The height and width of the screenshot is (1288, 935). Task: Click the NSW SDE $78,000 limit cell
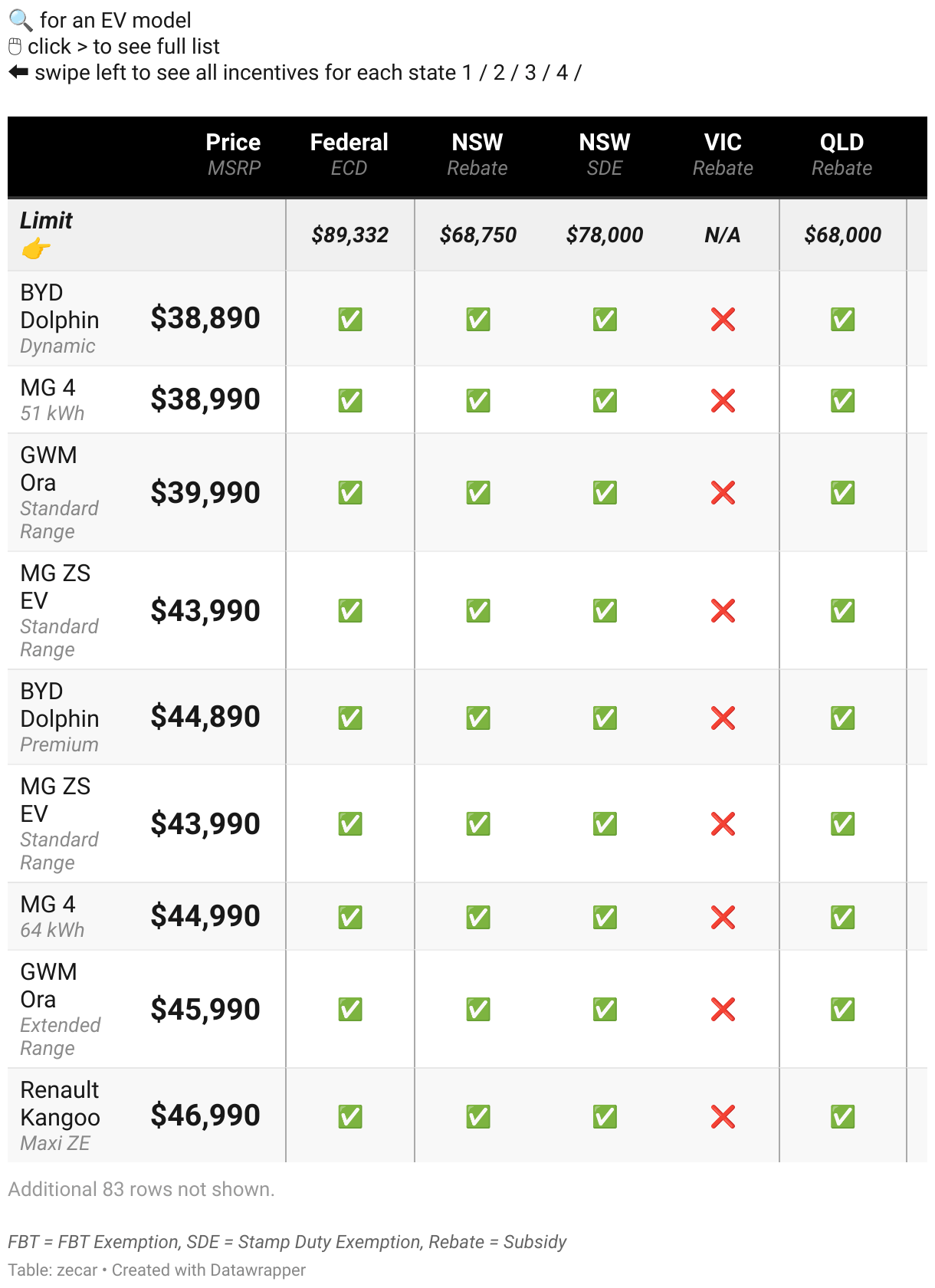coord(605,235)
